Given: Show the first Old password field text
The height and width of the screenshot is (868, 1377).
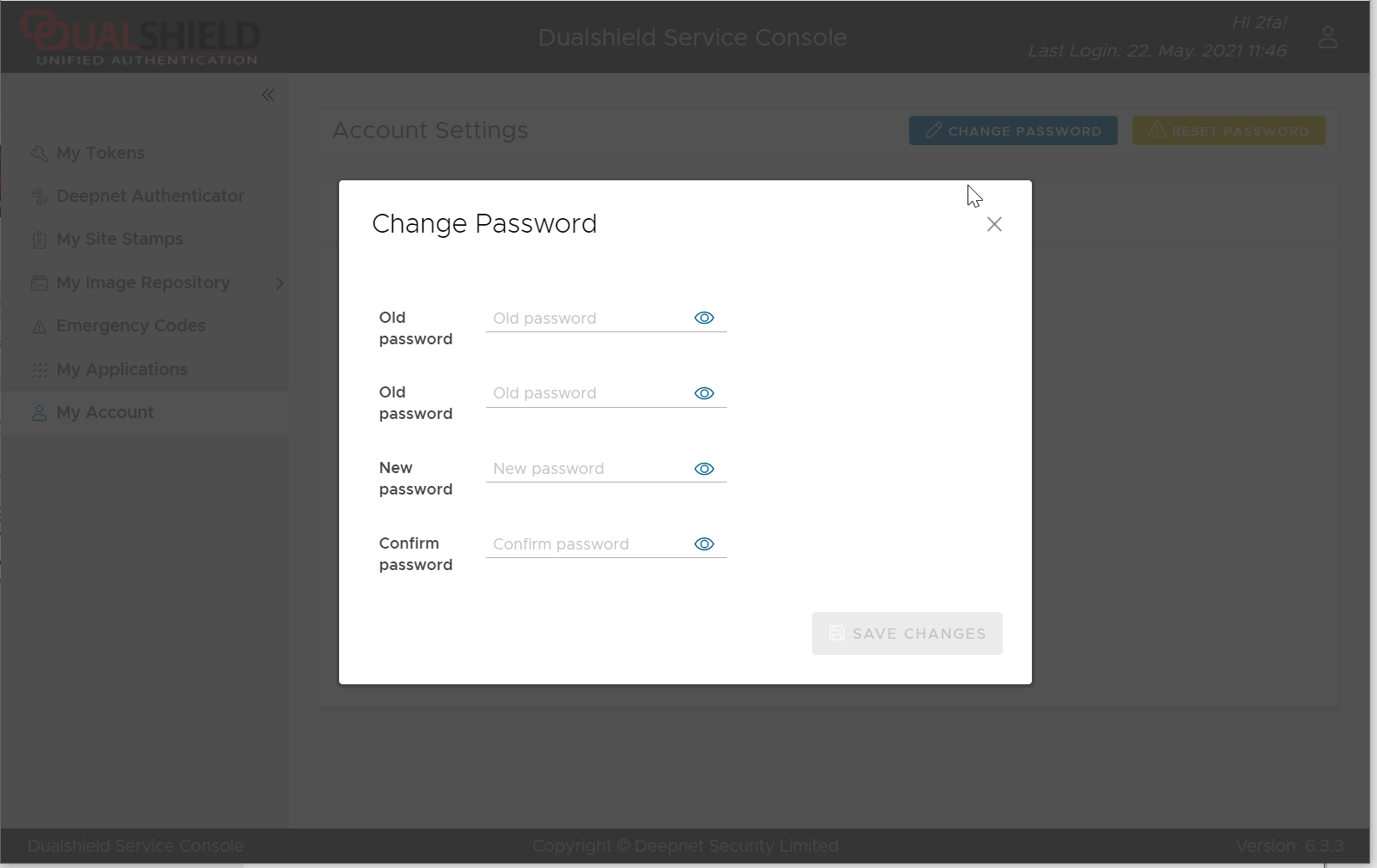Looking at the screenshot, I should pyautogui.click(x=704, y=318).
